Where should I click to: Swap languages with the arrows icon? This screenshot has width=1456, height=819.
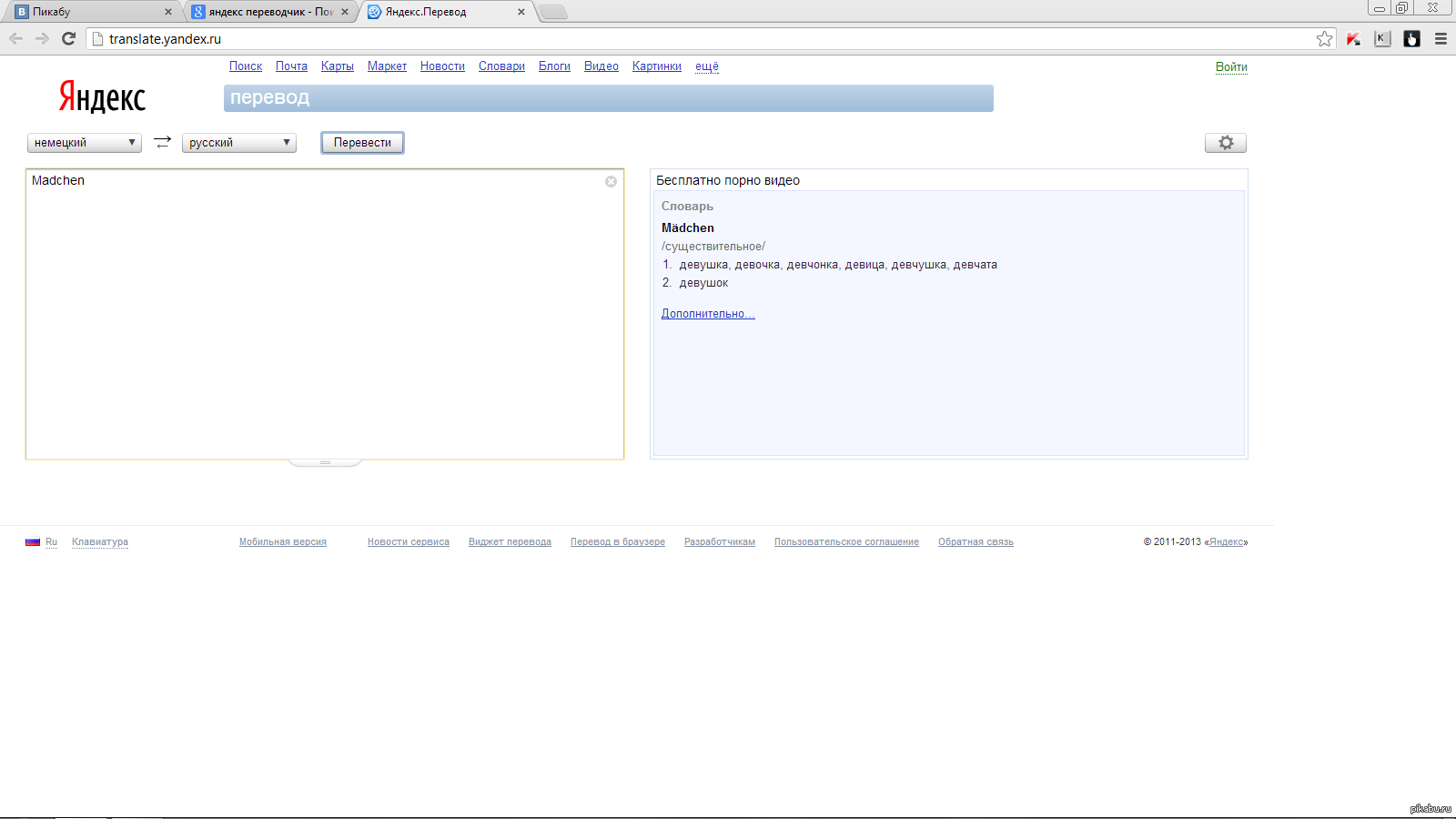tap(162, 142)
